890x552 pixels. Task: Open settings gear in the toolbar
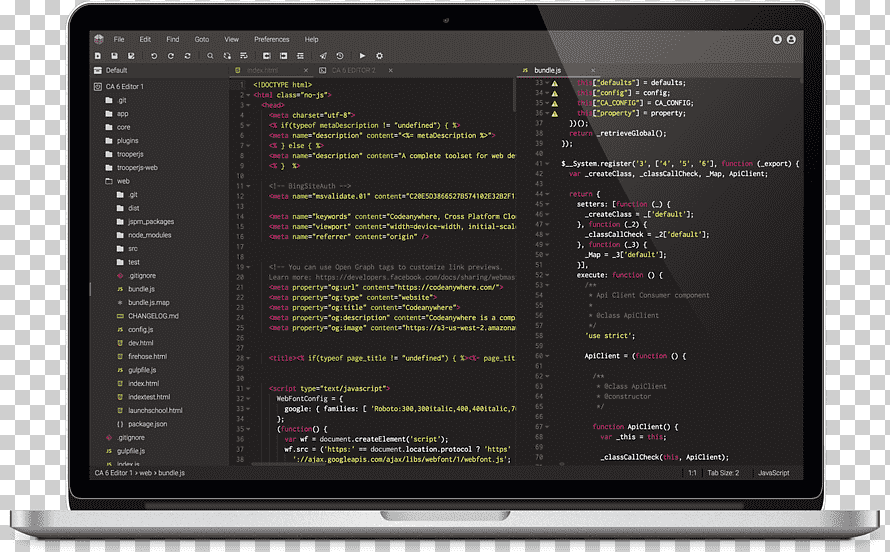point(379,56)
